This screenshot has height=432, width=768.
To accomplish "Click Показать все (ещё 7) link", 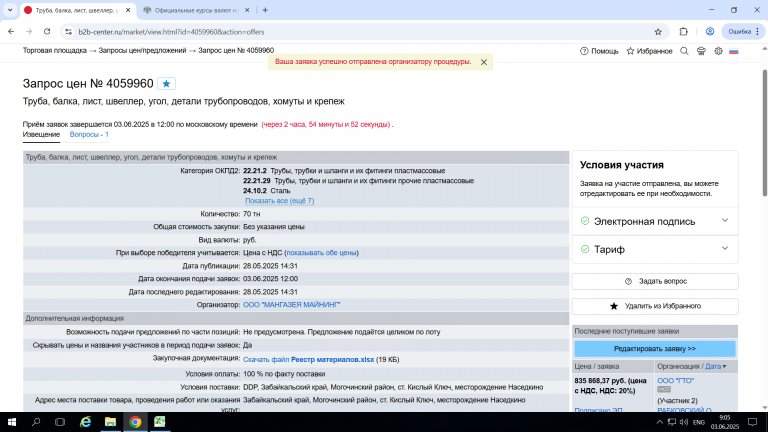I will [x=280, y=201].
